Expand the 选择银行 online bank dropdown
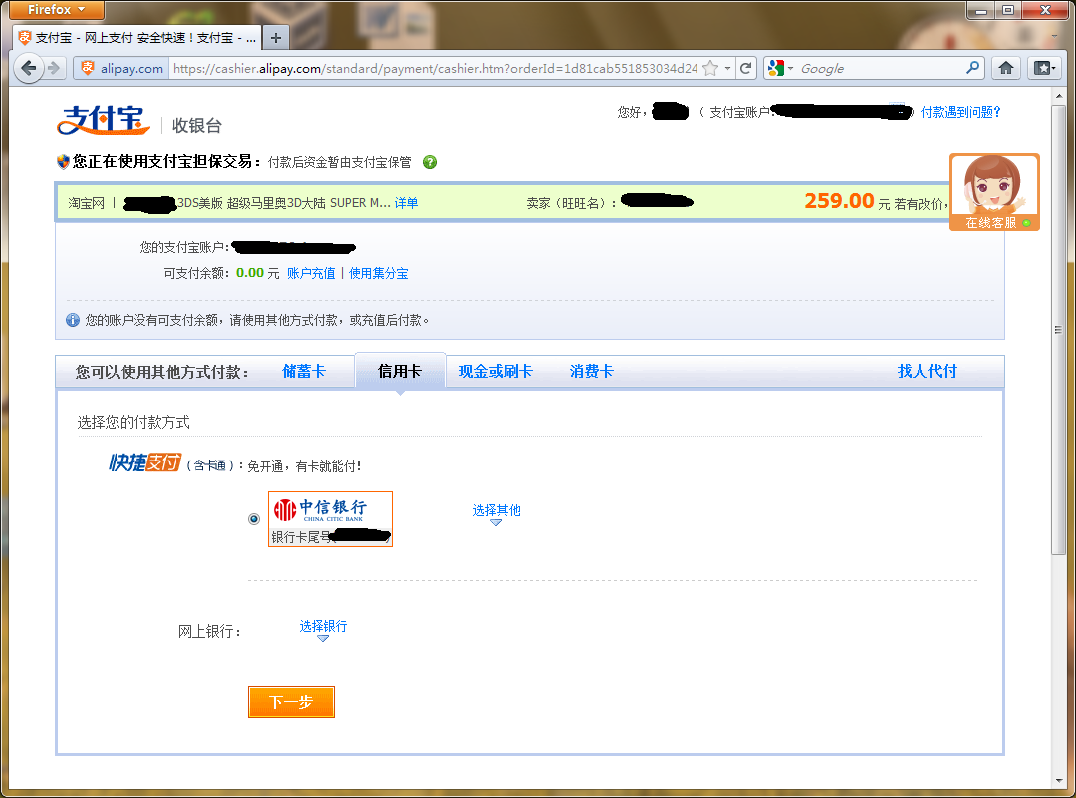 tap(323, 630)
